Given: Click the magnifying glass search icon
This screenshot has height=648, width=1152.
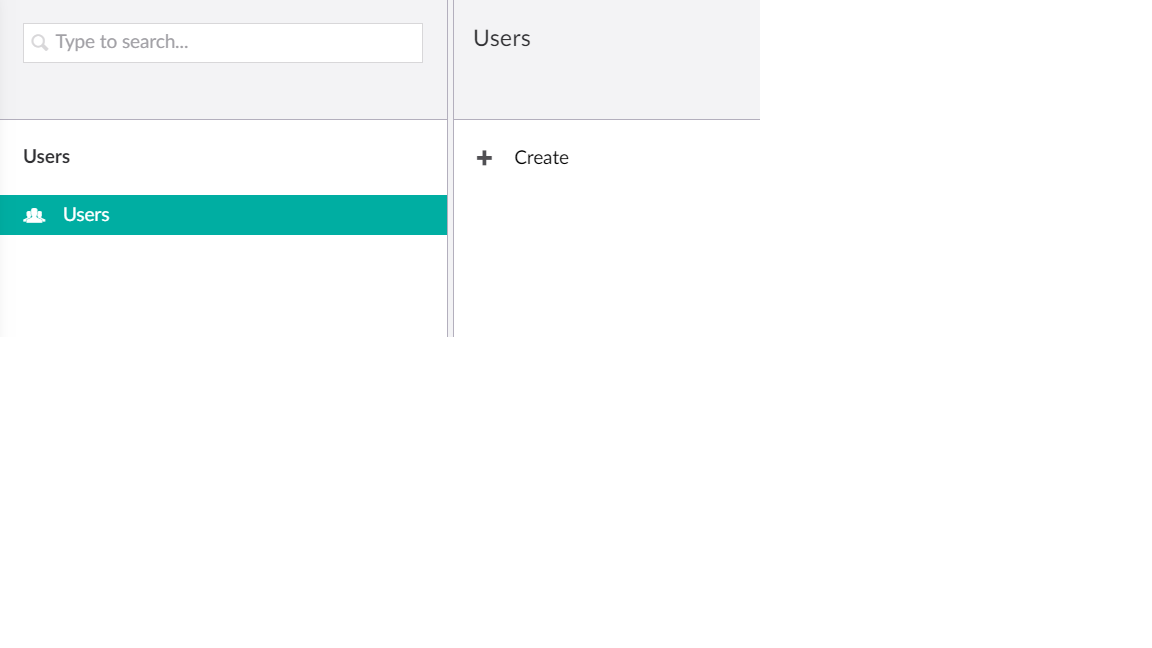Looking at the screenshot, I should (x=39, y=43).
